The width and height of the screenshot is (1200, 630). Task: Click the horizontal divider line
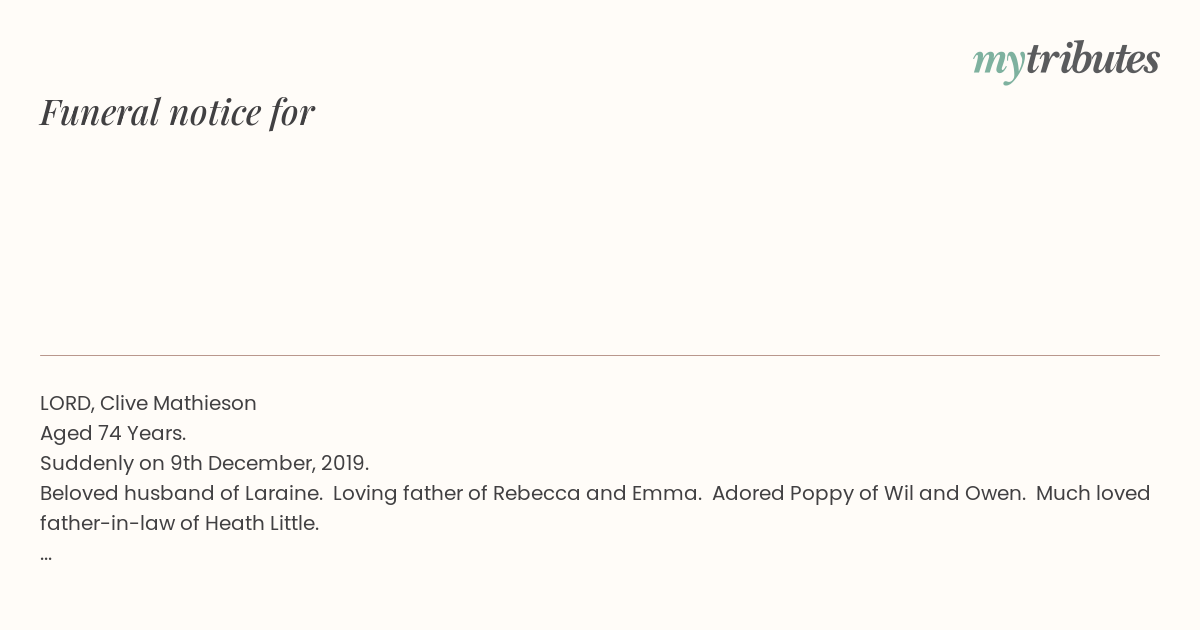(x=600, y=355)
